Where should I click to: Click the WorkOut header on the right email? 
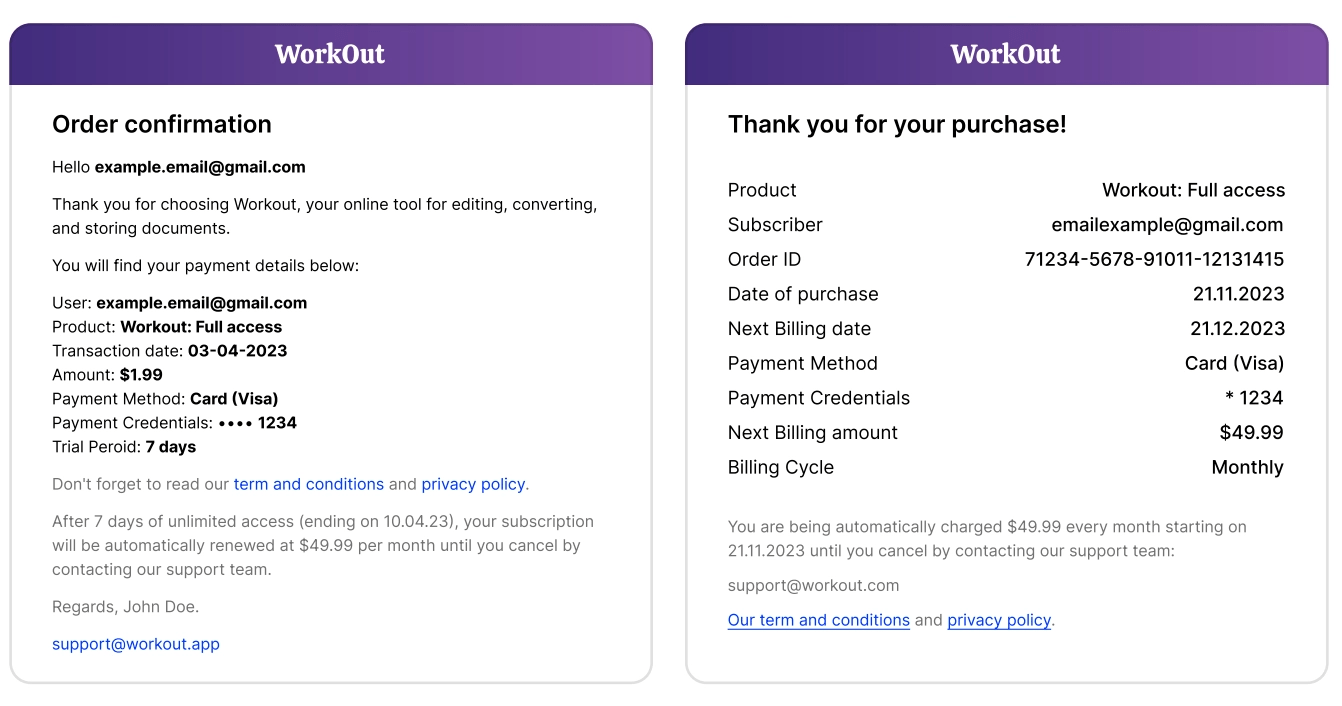pos(1006,54)
